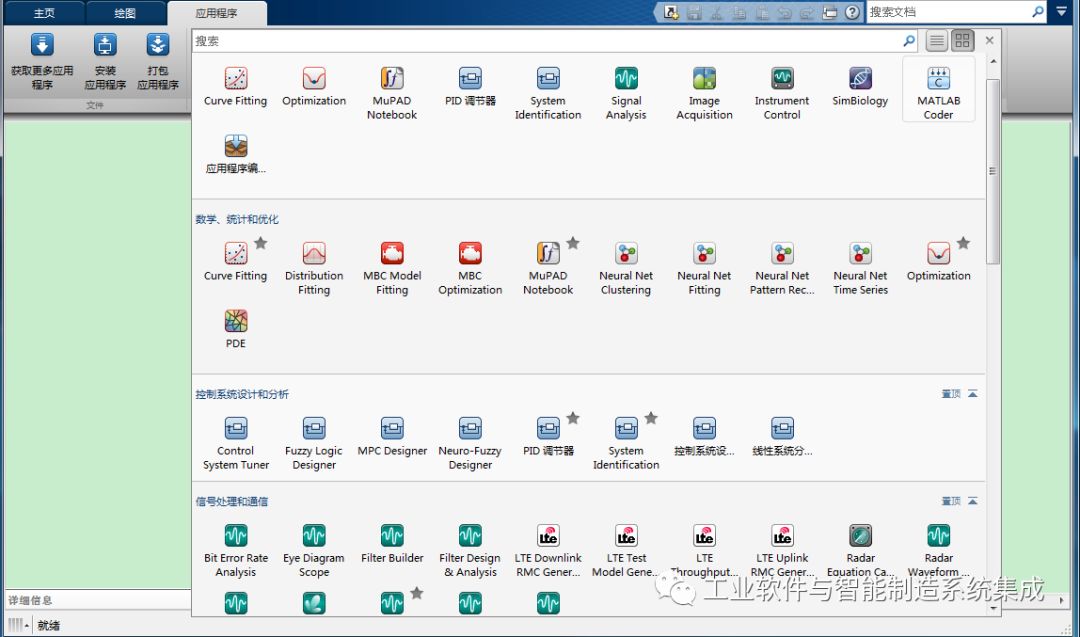Focus the 搜索 field in the app gallery

[547, 41]
